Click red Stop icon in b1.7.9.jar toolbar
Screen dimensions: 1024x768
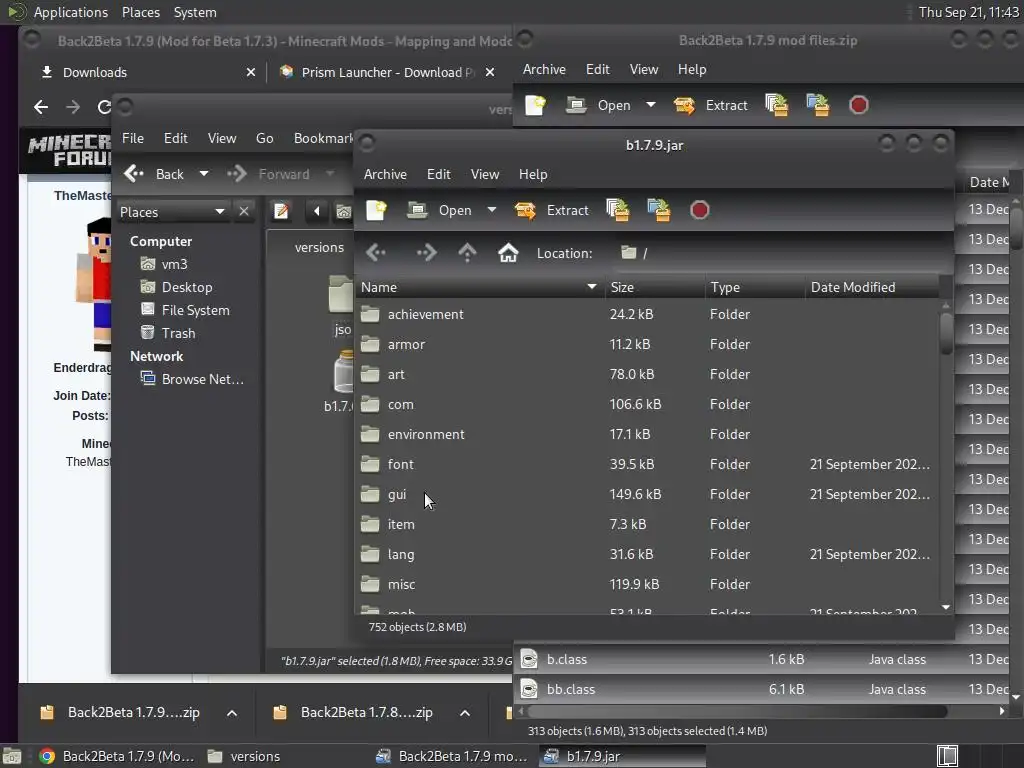coord(699,210)
